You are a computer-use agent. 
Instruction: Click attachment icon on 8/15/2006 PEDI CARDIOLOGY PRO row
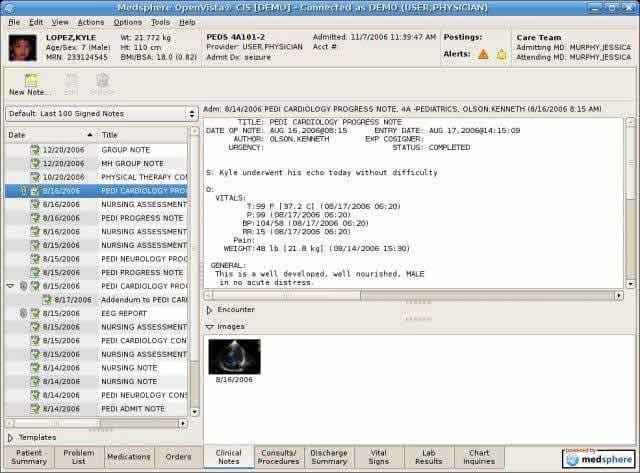pos(24,286)
